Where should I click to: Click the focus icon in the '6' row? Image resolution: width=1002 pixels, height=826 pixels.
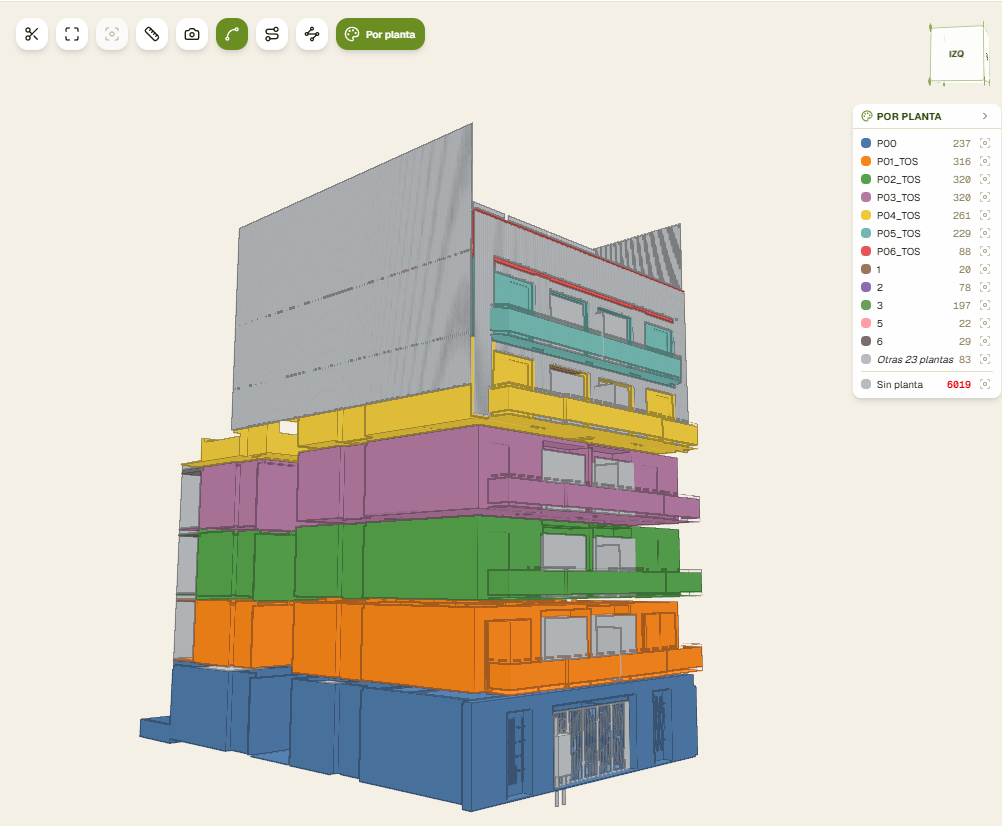tap(985, 342)
